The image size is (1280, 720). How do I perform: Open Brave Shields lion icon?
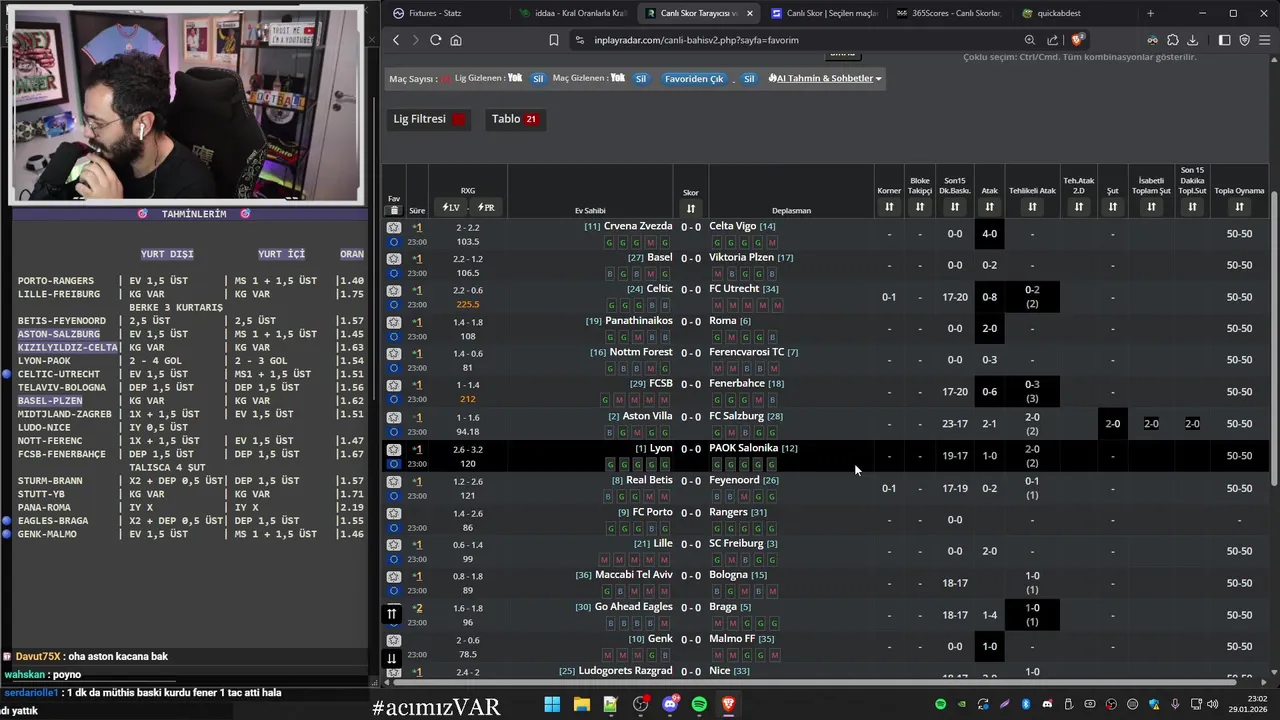click(x=1077, y=40)
